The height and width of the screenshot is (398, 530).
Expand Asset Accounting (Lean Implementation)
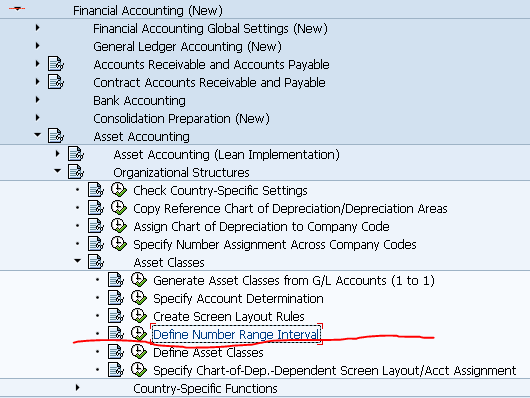57,154
